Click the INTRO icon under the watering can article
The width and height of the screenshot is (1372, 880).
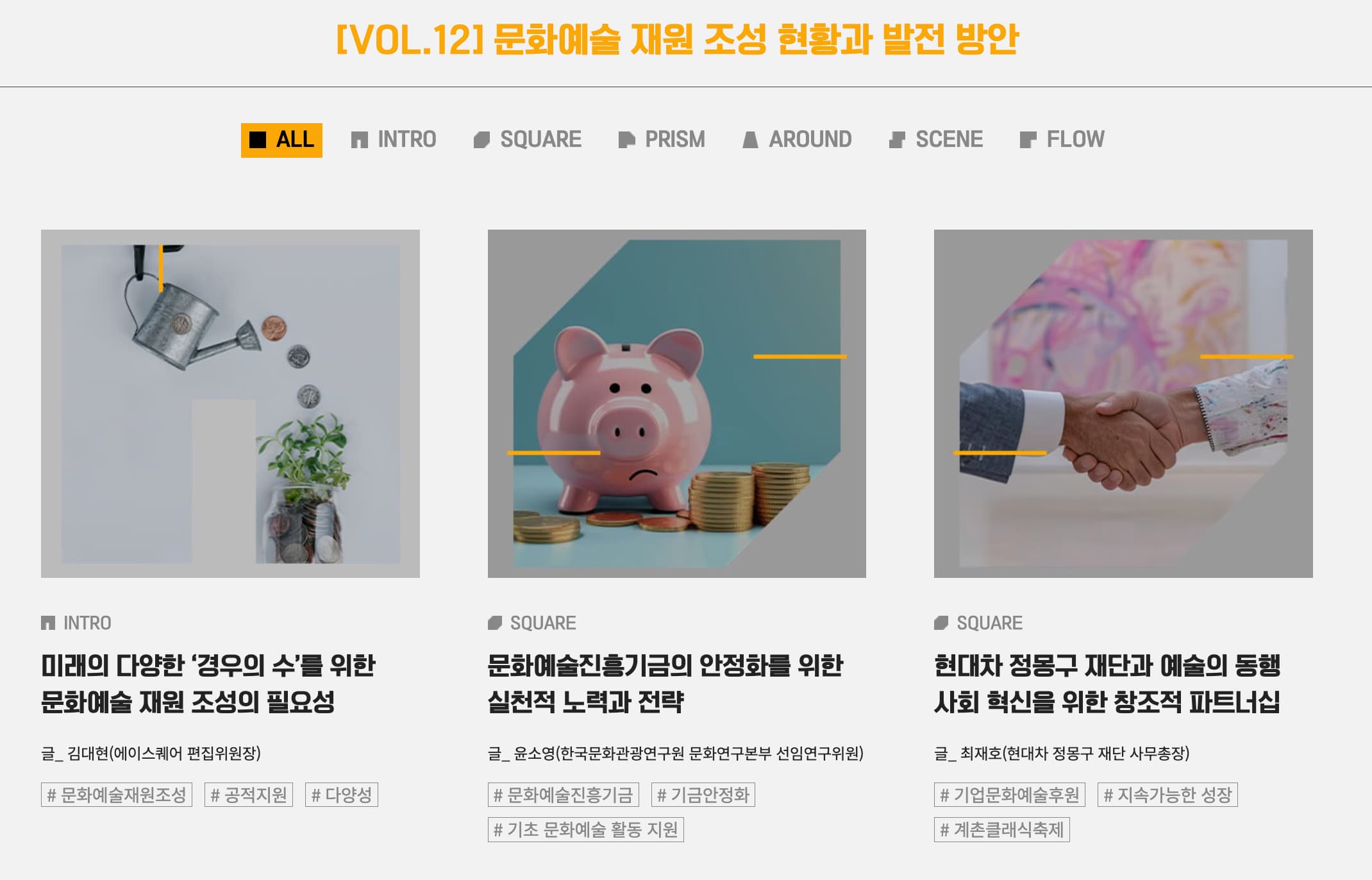(48, 623)
